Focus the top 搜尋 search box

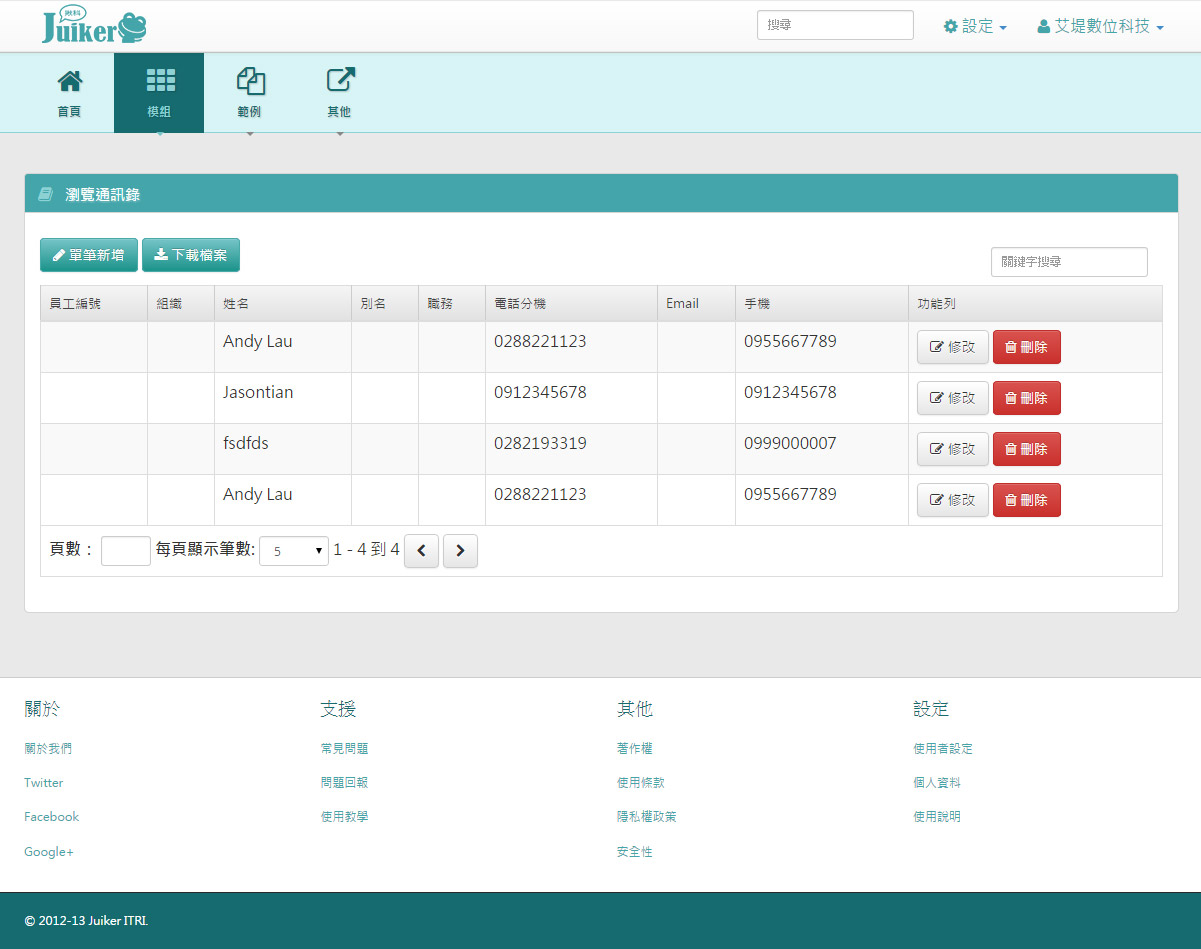pos(835,26)
